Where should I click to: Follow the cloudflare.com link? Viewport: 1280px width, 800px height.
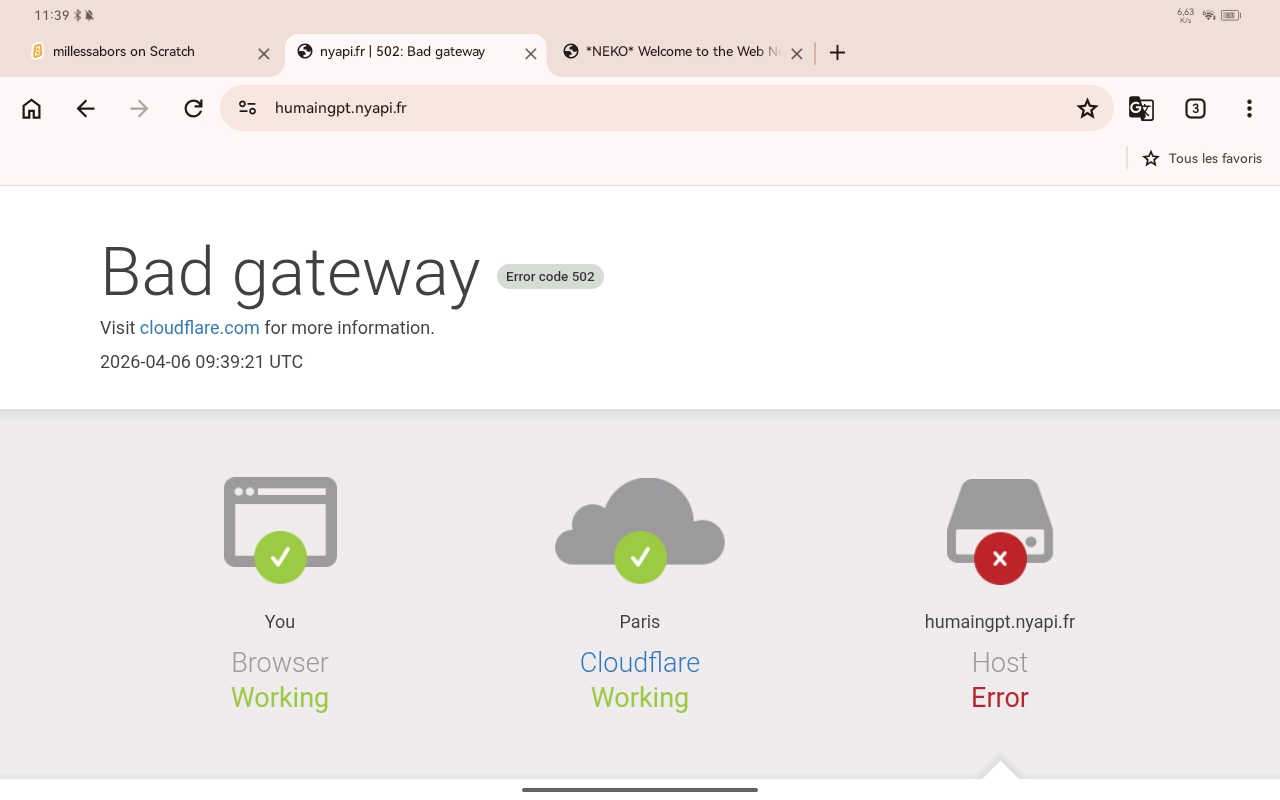point(199,328)
